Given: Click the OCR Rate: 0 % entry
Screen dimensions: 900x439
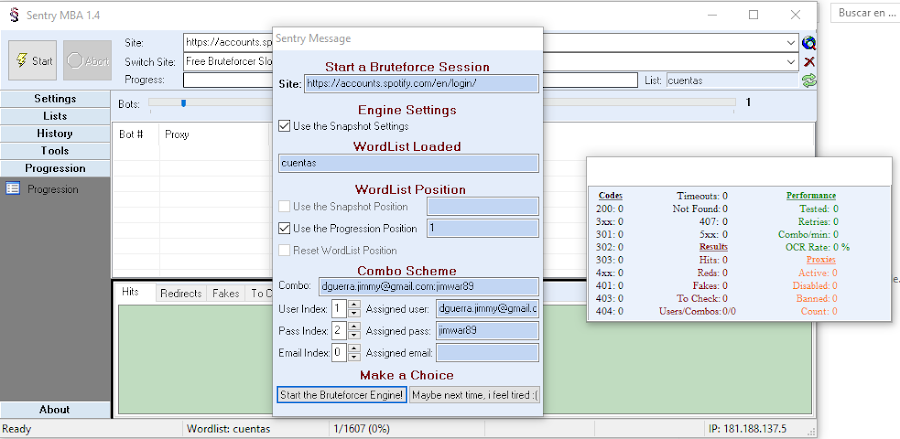Looking at the screenshot, I should pos(817,247).
